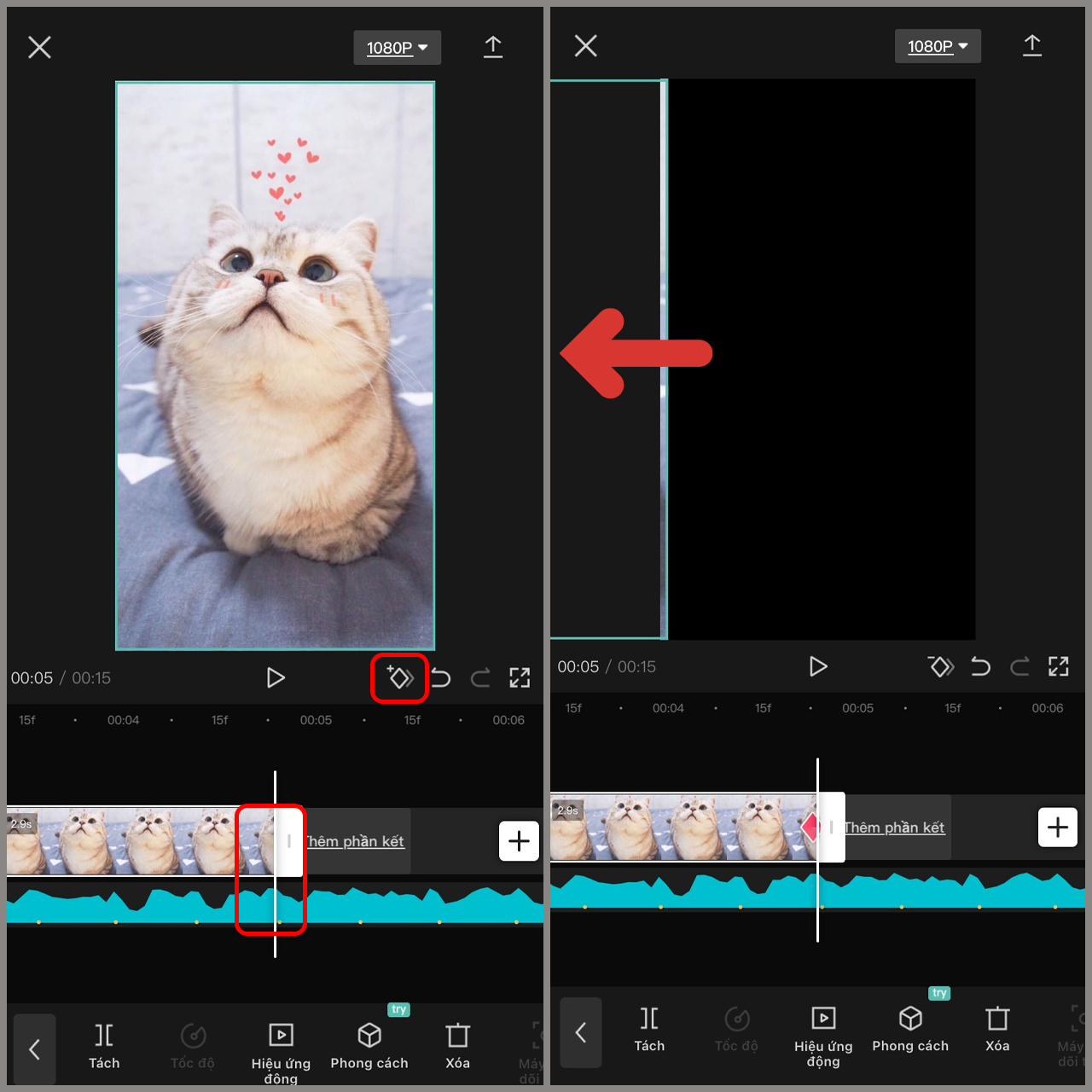Tap Tốc độ speed tool in right toolbar
Viewport: 1092px width, 1092px height.
(737, 1030)
